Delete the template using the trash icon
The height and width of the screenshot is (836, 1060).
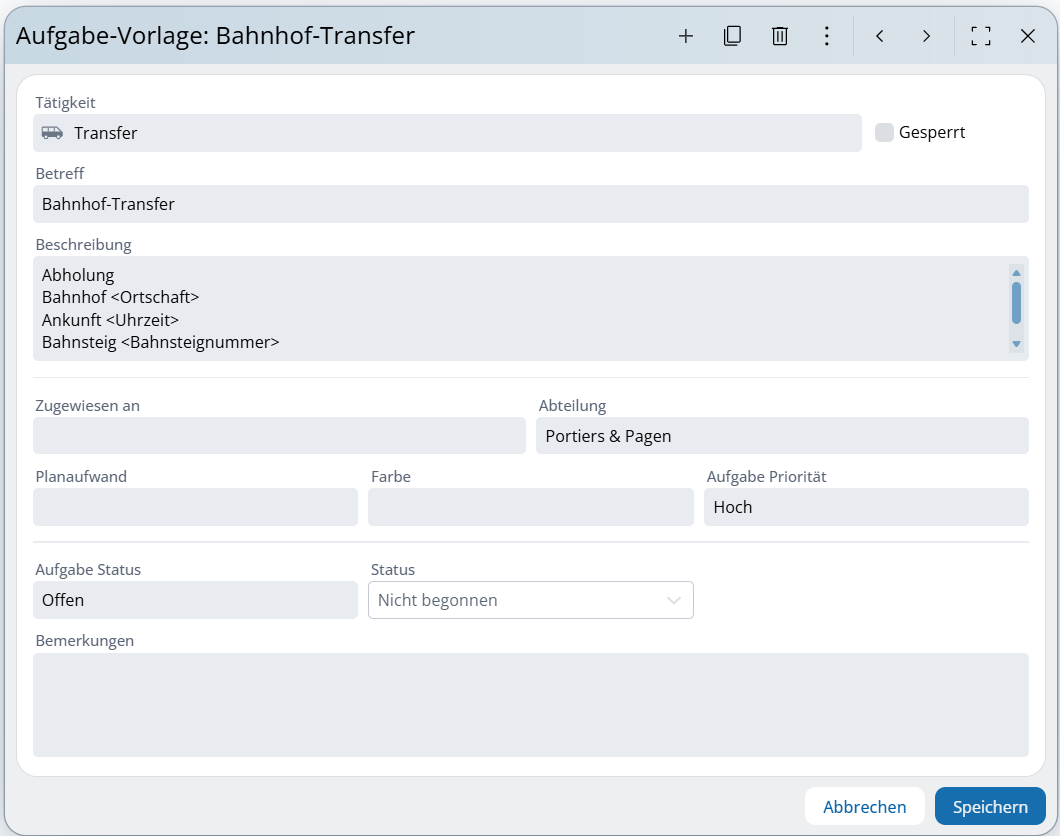(x=780, y=36)
